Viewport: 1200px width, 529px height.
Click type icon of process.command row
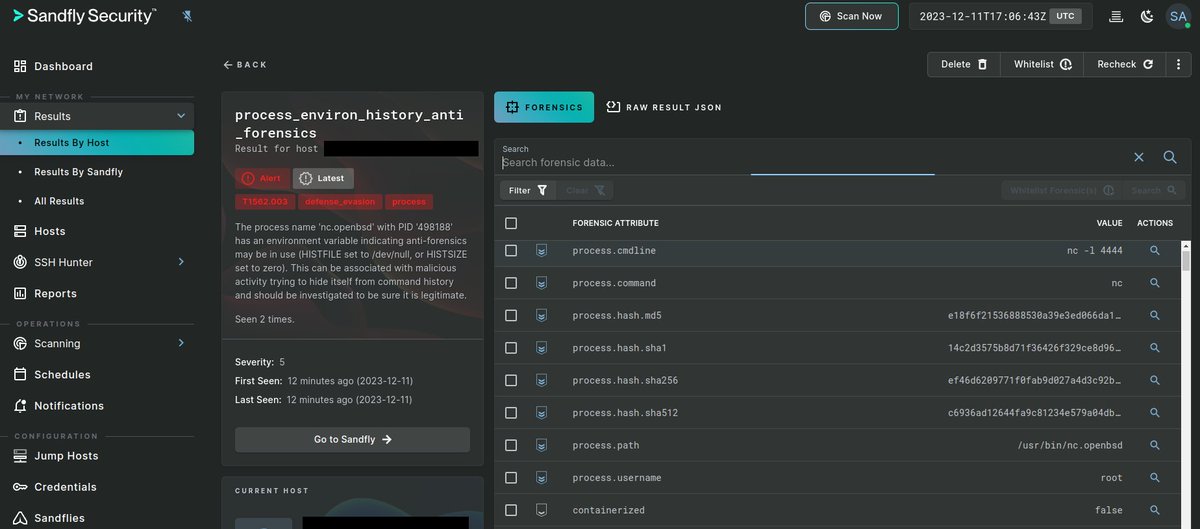[x=541, y=283]
